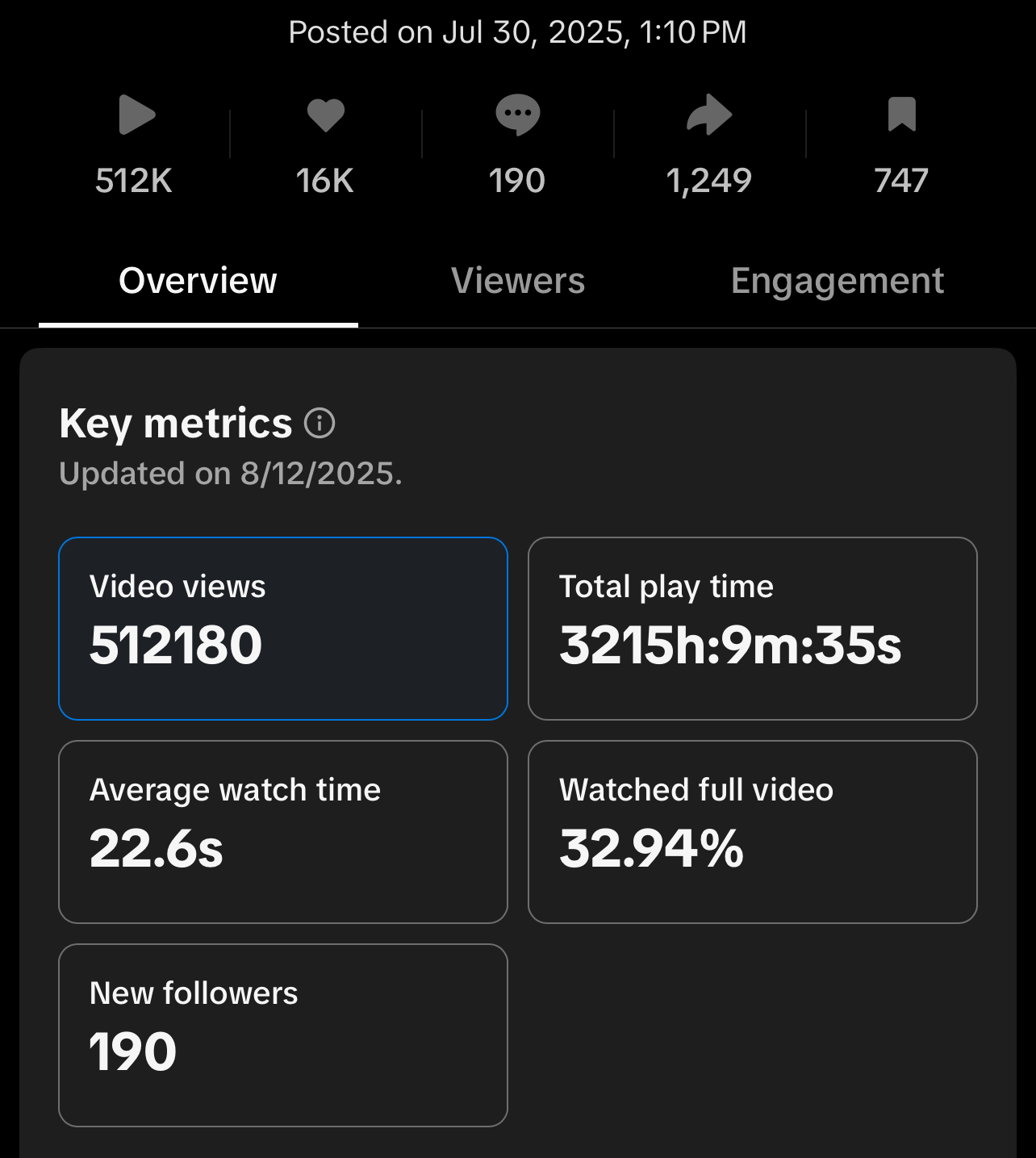Click the 16K likes count
The width and height of the screenshot is (1036, 1158).
(325, 181)
